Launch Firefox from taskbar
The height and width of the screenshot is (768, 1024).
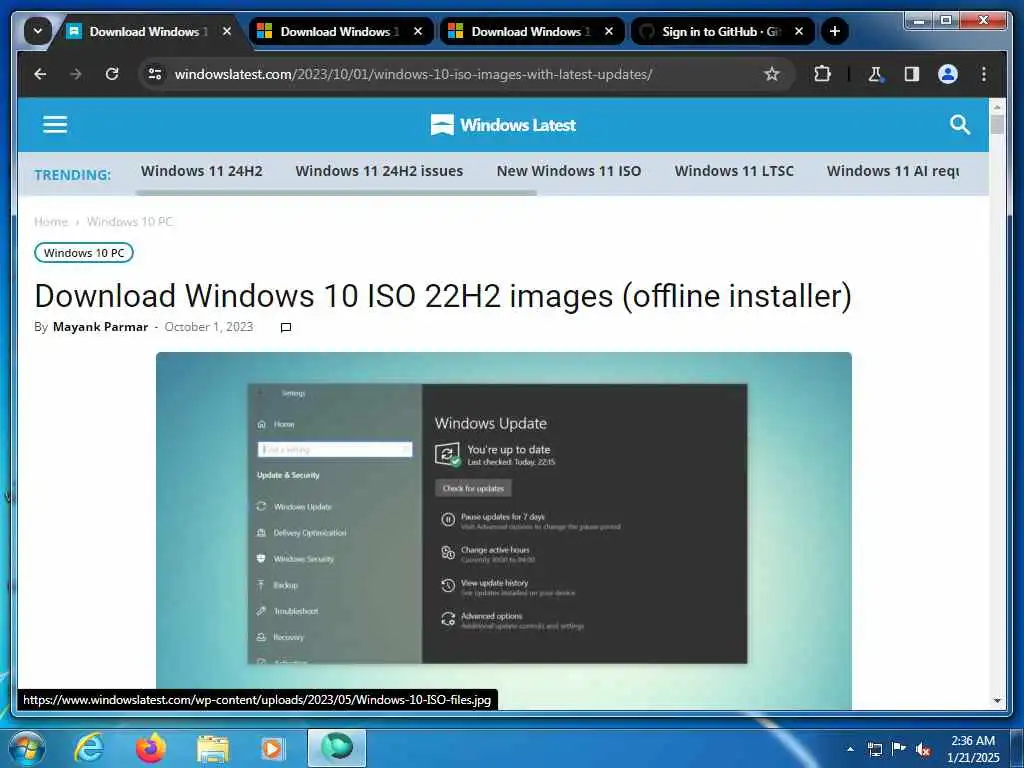tap(150, 748)
